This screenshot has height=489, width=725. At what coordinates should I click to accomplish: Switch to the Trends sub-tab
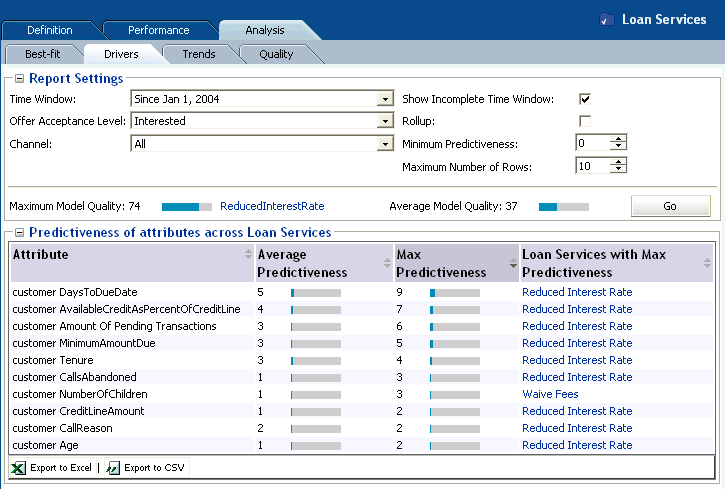[198, 54]
